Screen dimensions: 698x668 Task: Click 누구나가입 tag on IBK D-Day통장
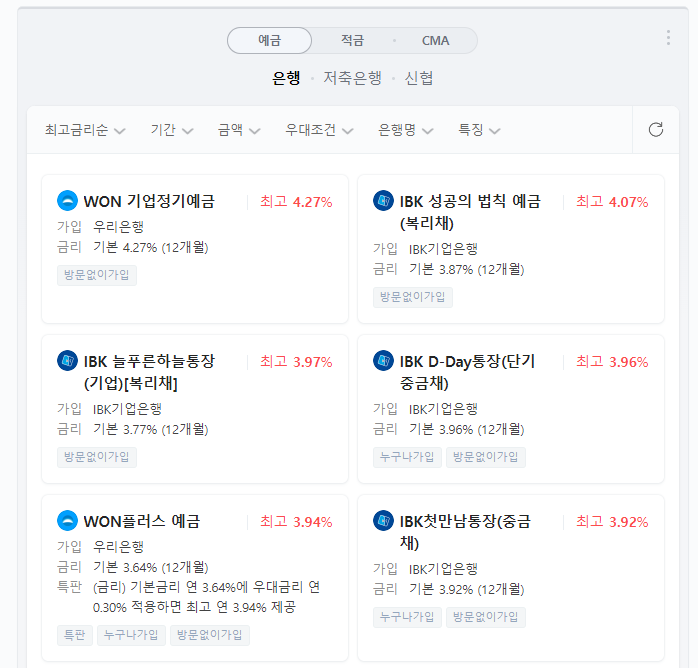[x=407, y=457]
